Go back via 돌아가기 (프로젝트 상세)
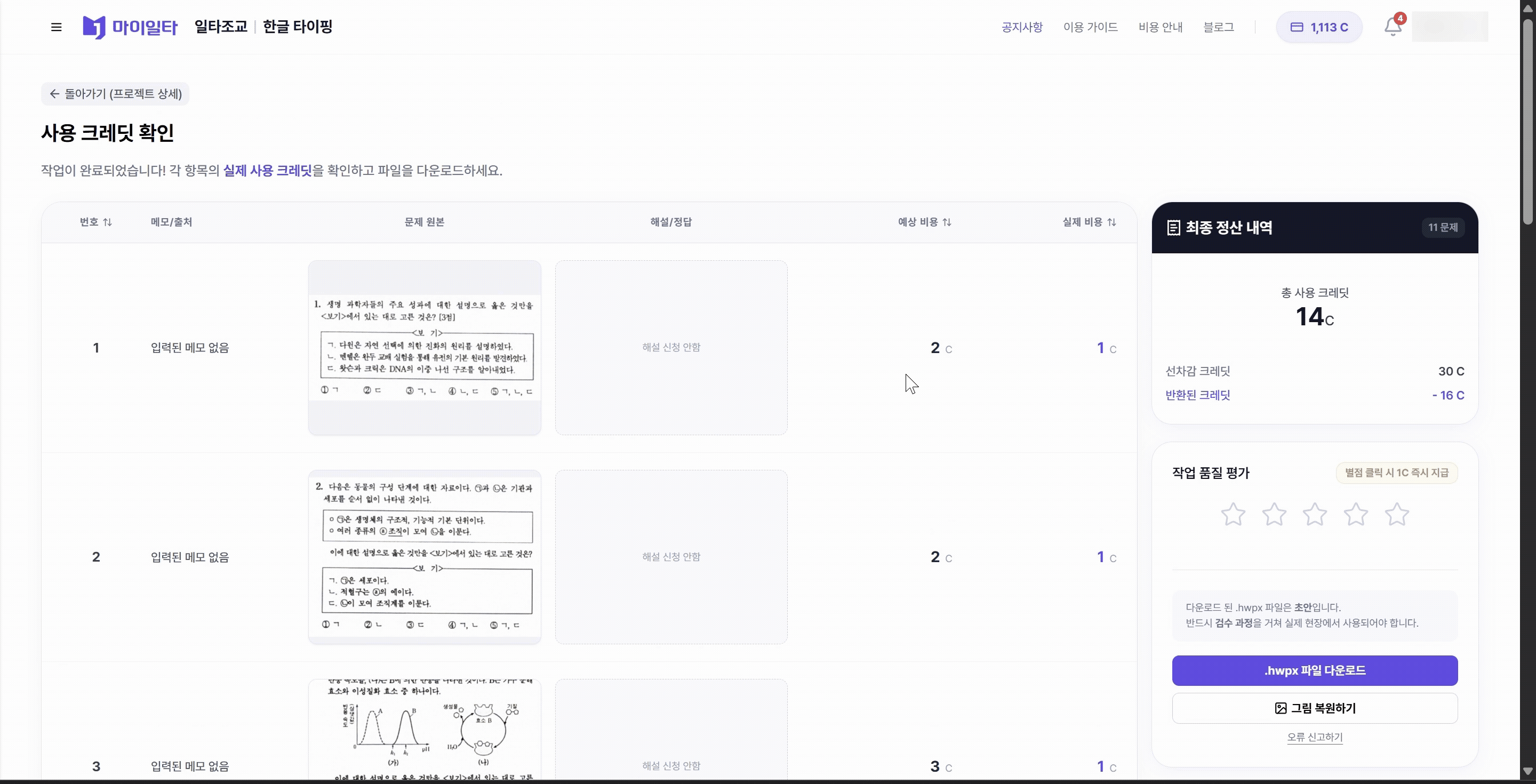This screenshot has height=784, width=1536. click(x=115, y=94)
